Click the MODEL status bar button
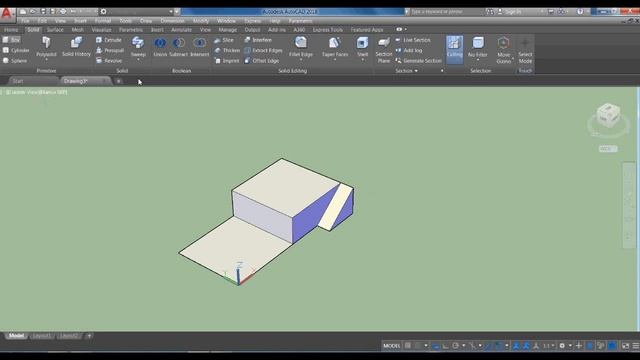The width and height of the screenshot is (640, 360). pyautogui.click(x=391, y=346)
